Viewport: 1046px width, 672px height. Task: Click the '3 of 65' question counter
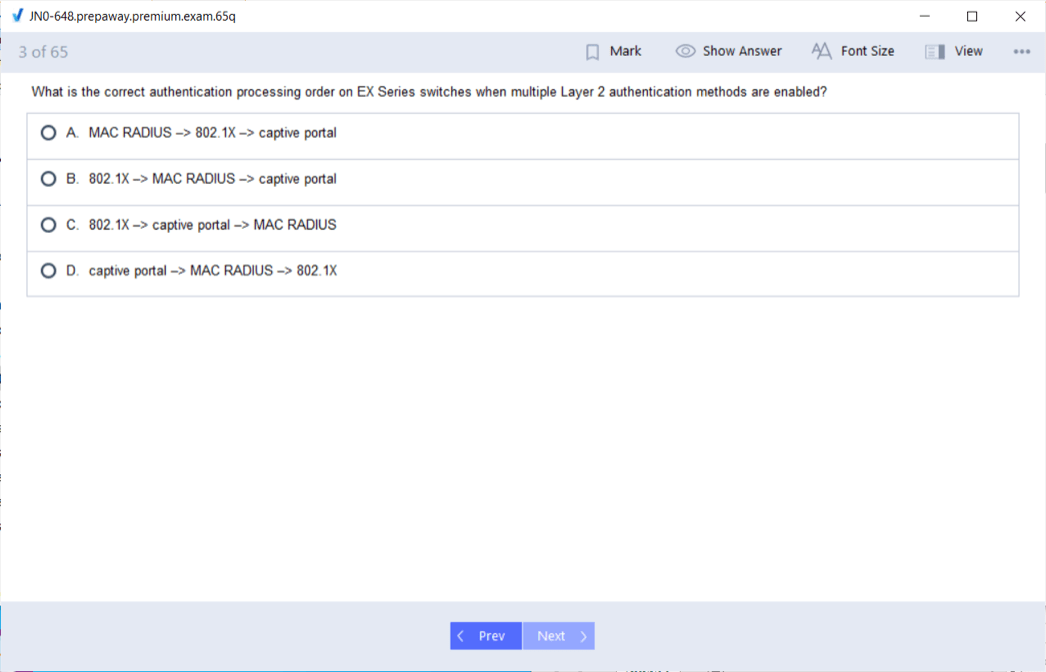tap(43, 52)
